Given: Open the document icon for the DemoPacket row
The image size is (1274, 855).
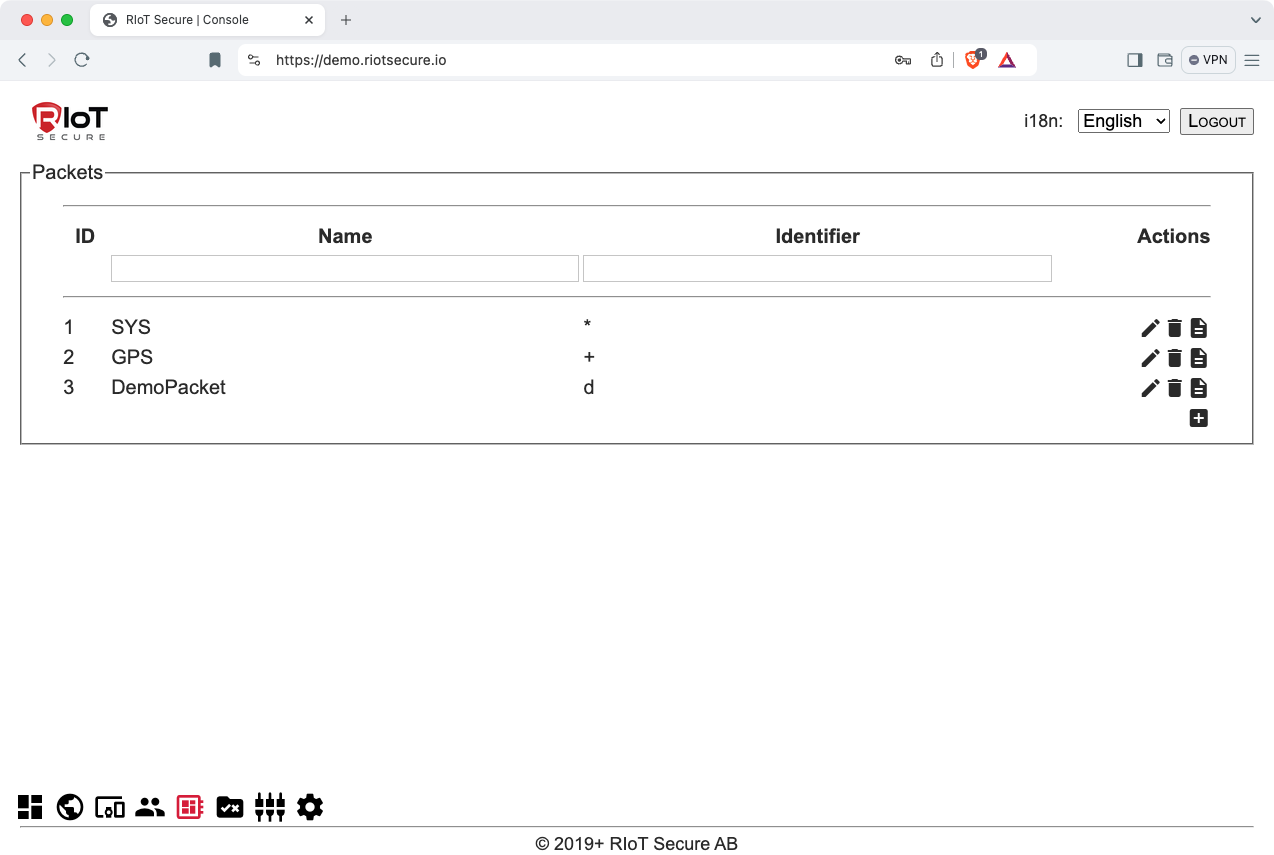Looking at the screenshot, I should pyautogui.click(x=1198, y=388).
